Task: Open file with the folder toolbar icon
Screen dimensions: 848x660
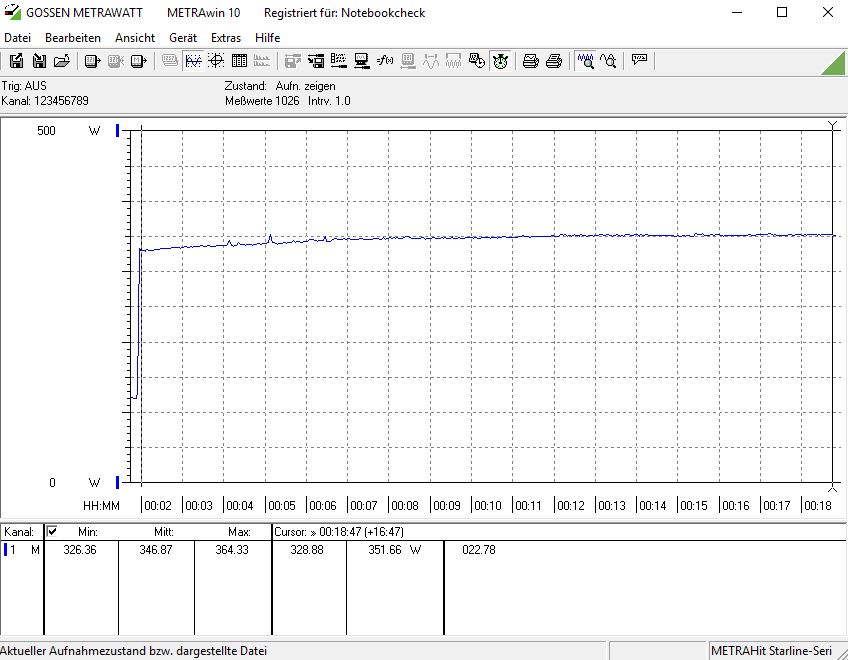Action: (x=62, y=61)
